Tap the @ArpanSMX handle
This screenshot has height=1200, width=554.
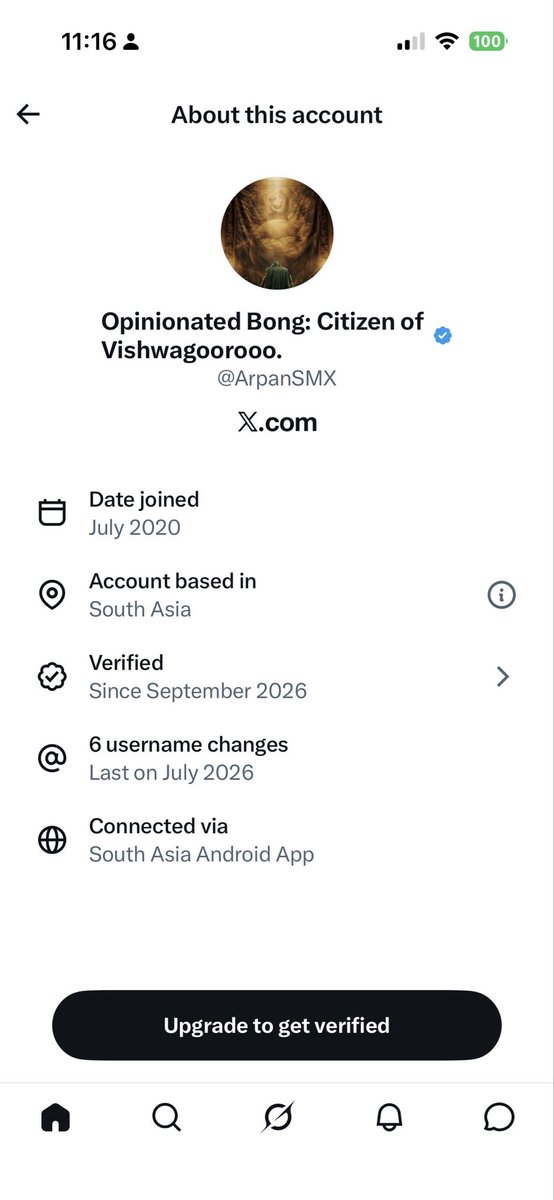click(277, 380)
